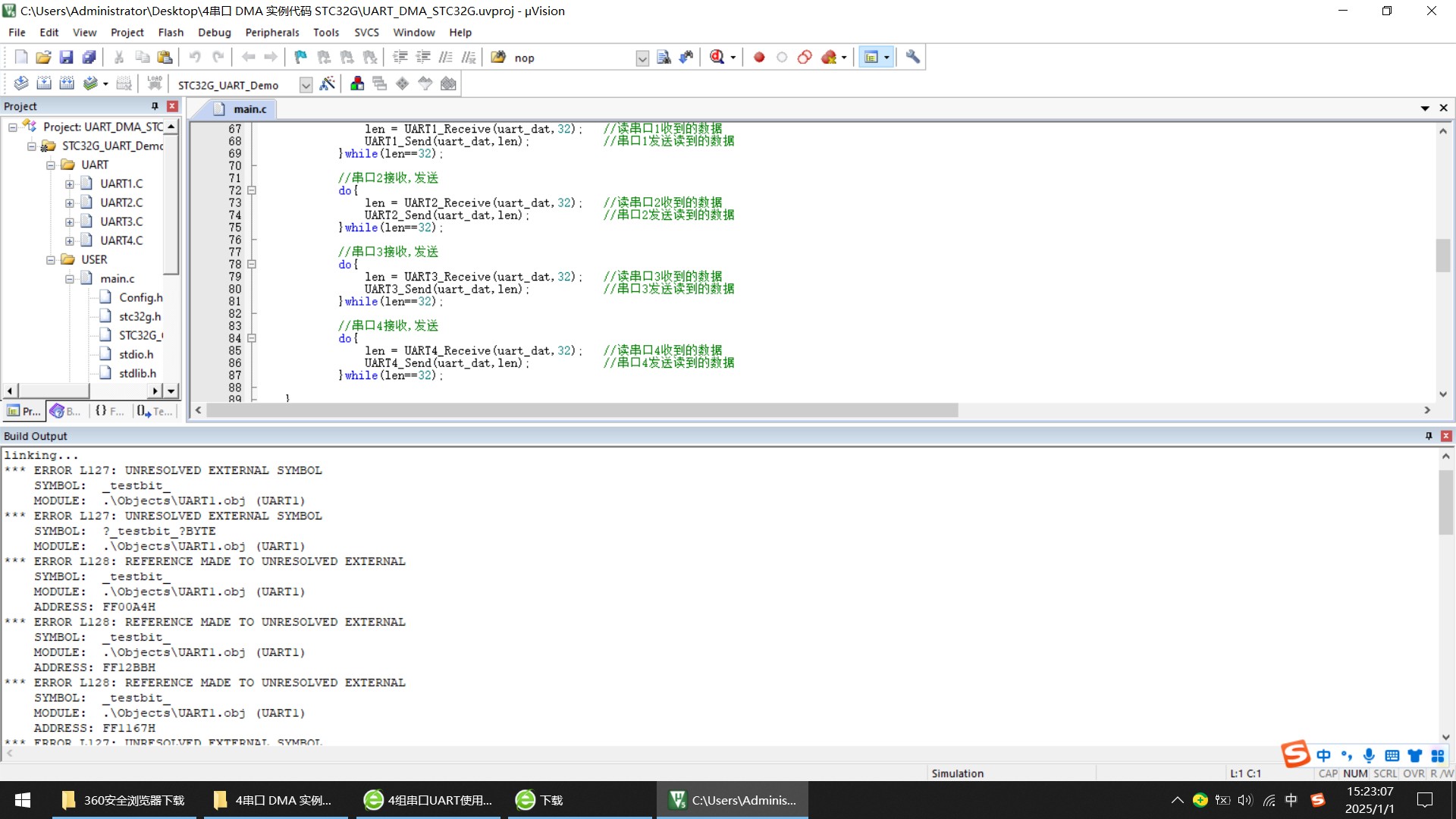Click the Open file icon
This screenshot has height=819, width=1456.
43,57
